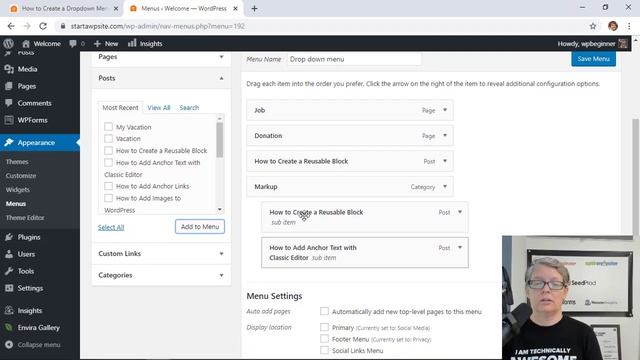This screenshot has width=640, height=360.
Task: Click the Select All link
Action: coord(111,227)
